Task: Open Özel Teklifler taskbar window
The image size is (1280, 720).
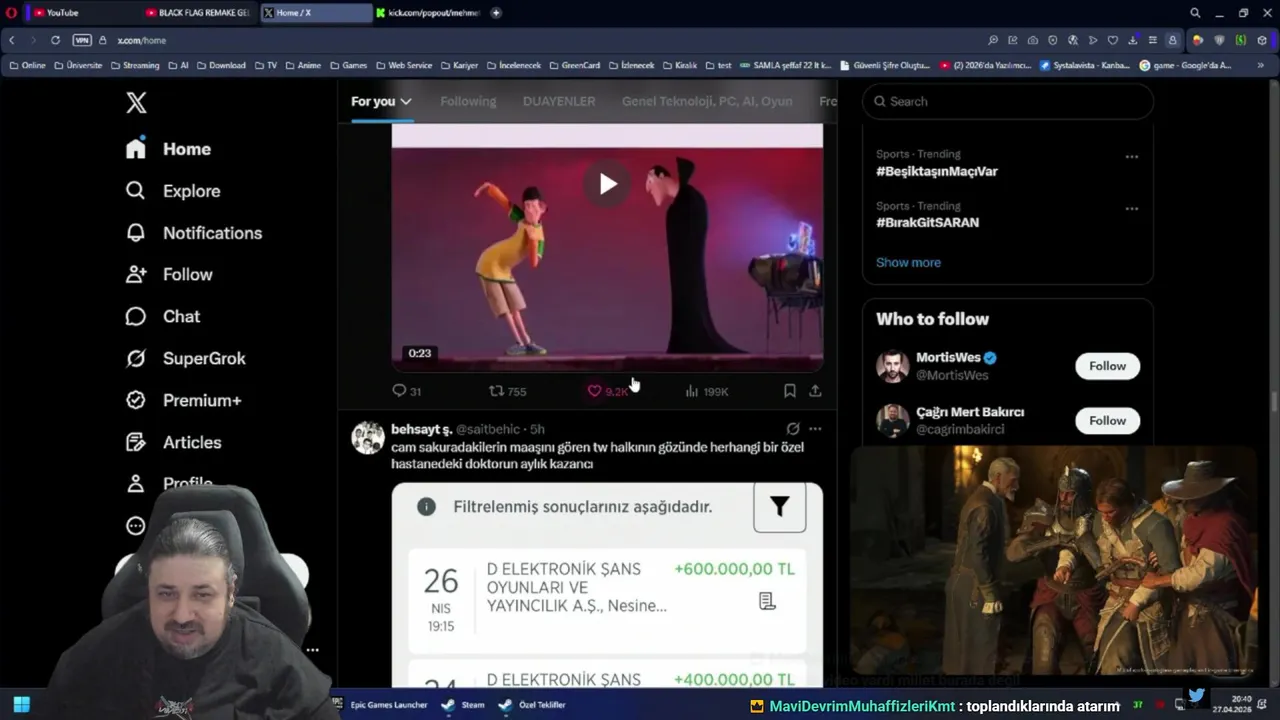Action: coord(533,705)
